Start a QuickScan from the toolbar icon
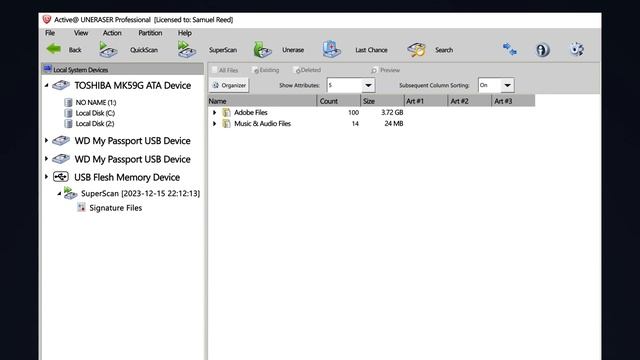 (x=108, y=50)
